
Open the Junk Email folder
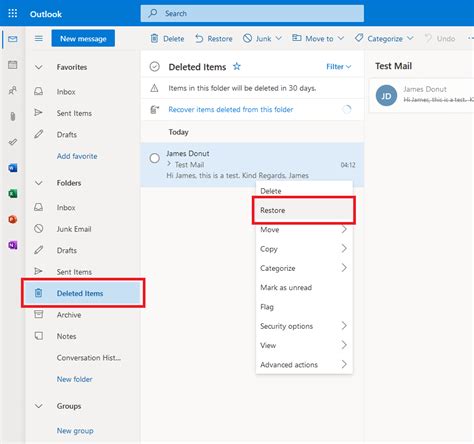coord(82,229)
